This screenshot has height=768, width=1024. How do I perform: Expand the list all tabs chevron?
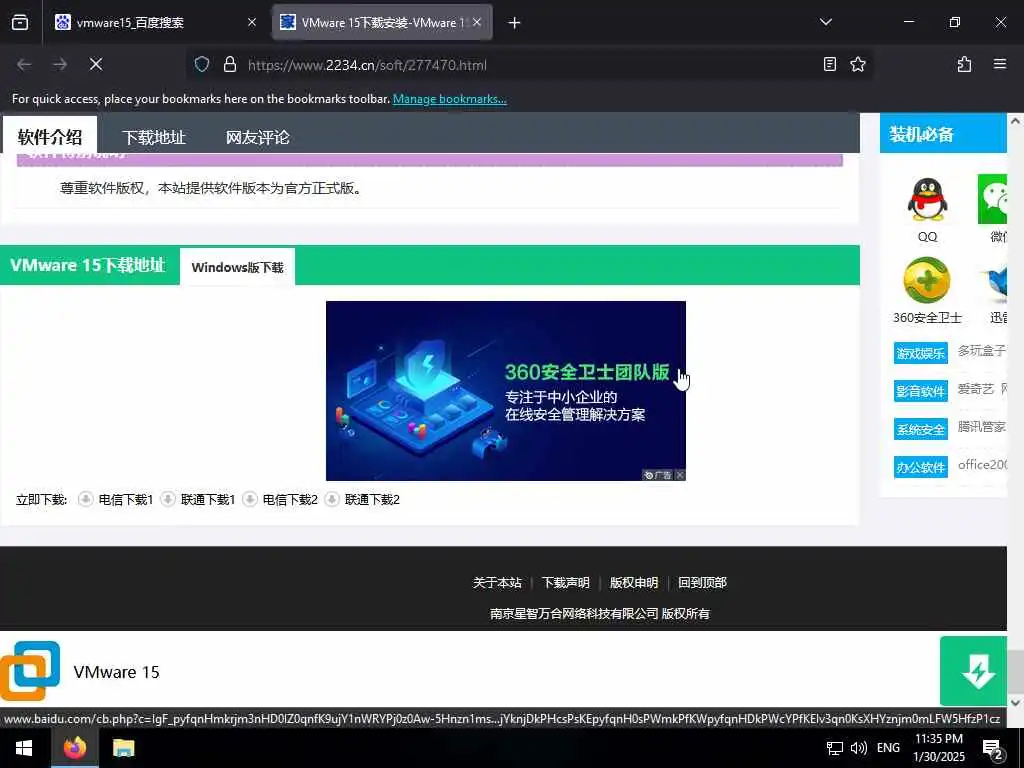coord(825,22)
